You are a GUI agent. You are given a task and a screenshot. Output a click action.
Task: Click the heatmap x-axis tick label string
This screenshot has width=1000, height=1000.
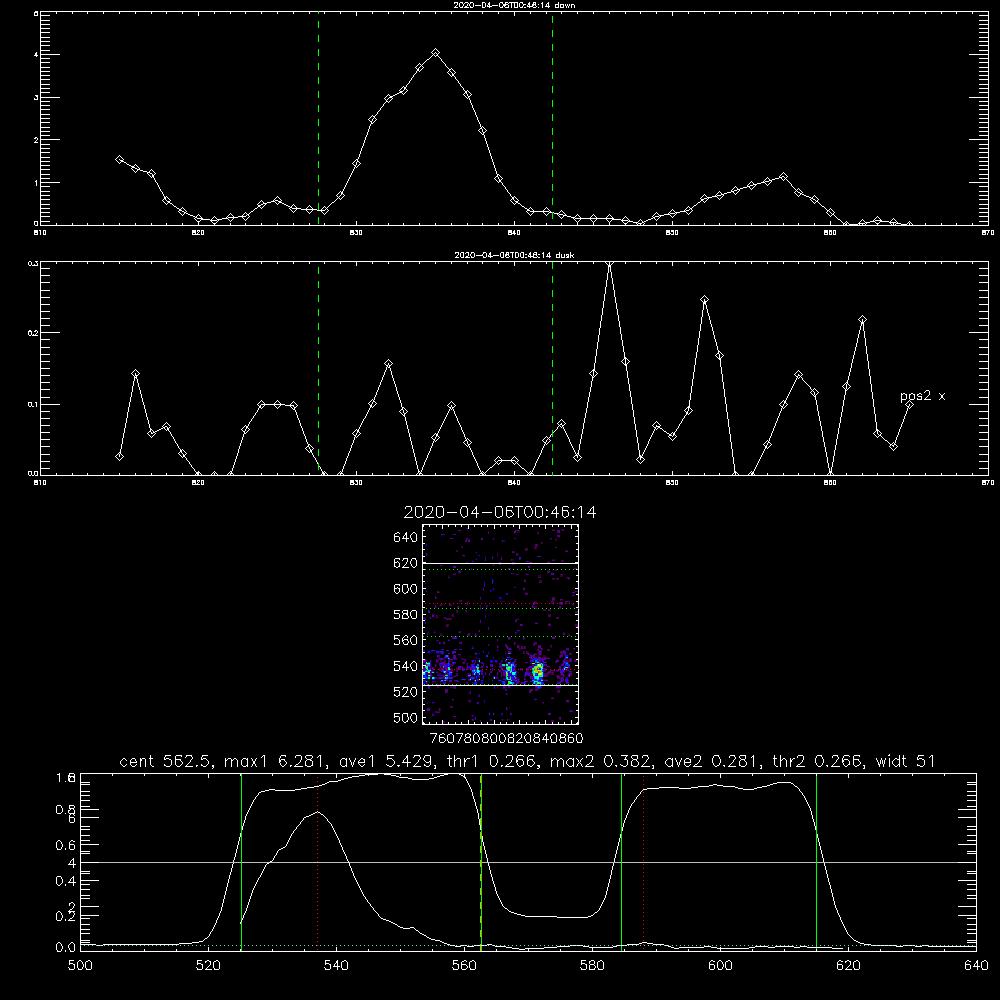[x=506, y=739]
